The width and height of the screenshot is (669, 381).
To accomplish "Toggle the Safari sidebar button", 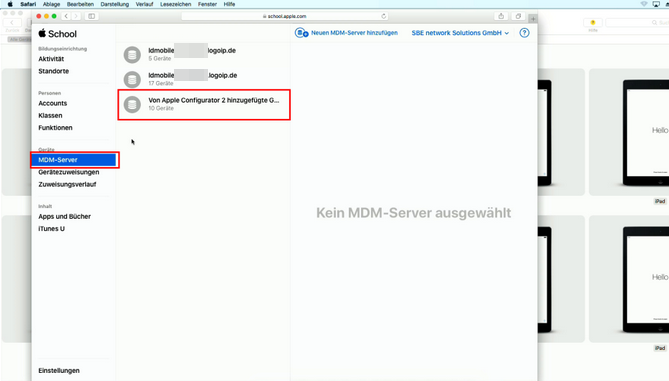I will click(x=91, y=16).
